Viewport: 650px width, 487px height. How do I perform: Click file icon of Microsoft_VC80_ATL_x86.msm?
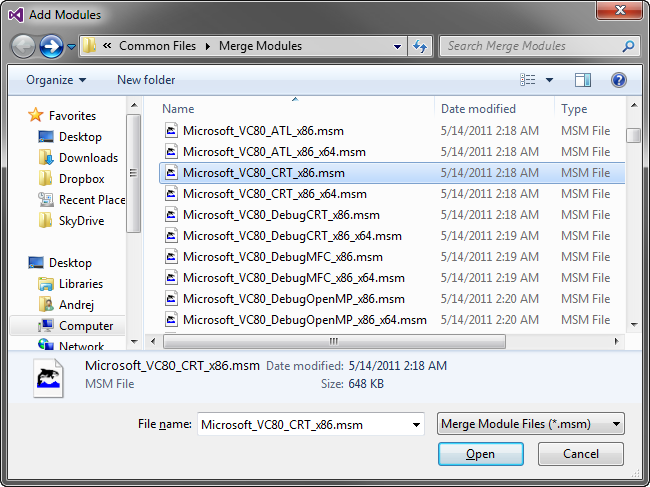172,131
